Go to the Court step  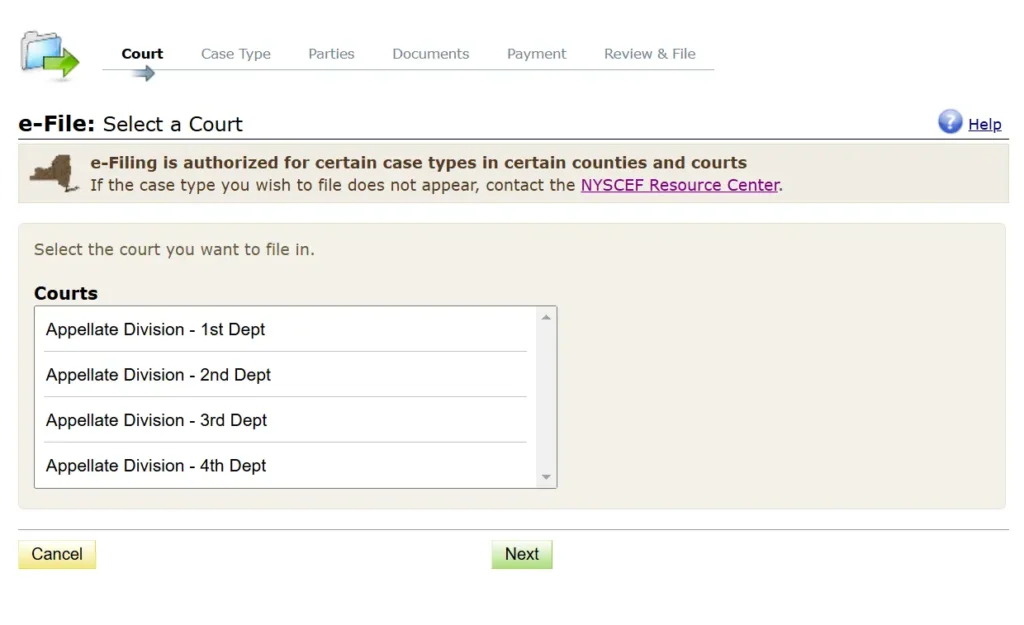pos(142,54)
